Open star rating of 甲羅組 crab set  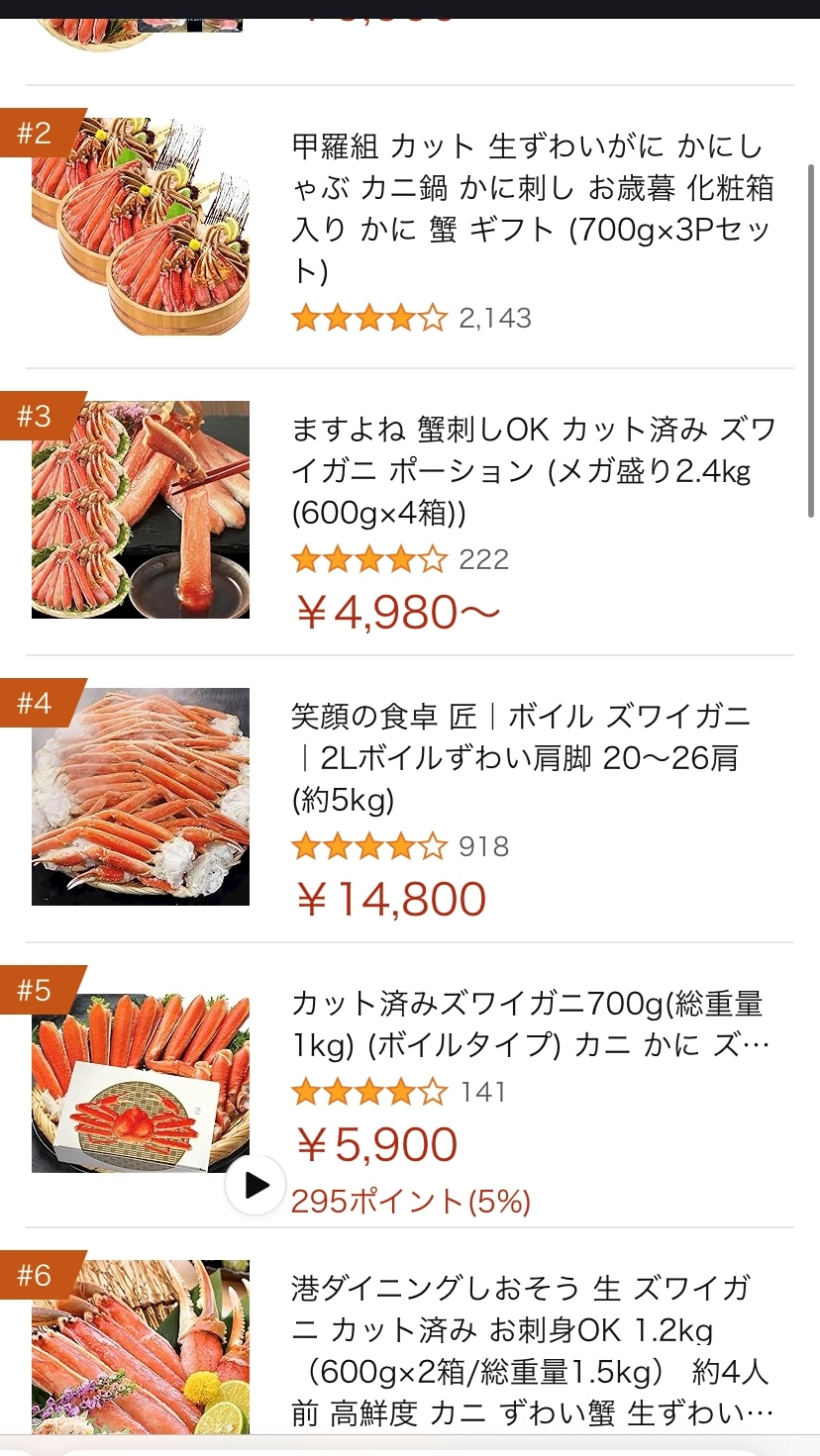coord(369,318)
